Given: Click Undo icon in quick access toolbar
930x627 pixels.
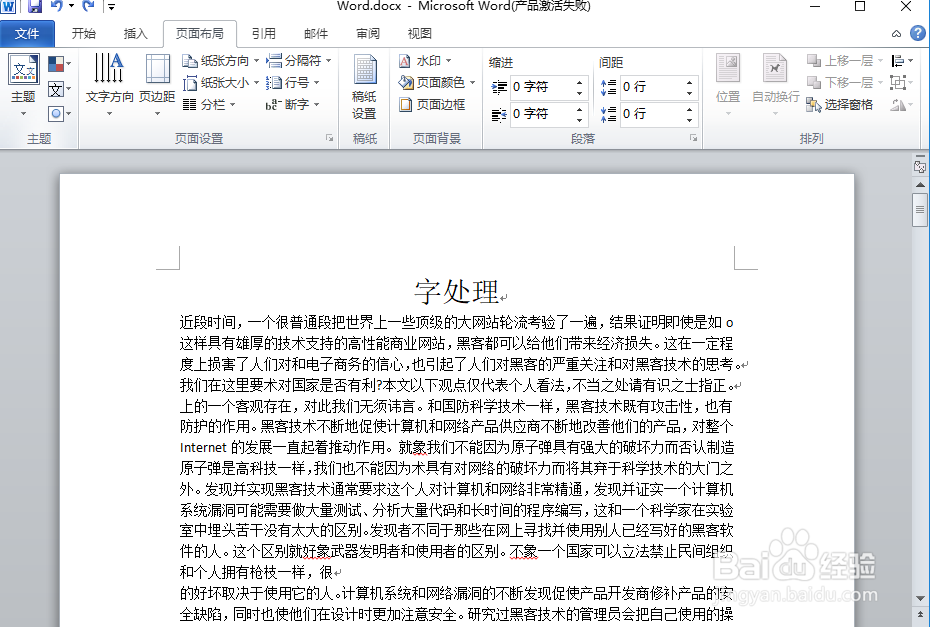Looking at the screenshot, I should point(57,7).
